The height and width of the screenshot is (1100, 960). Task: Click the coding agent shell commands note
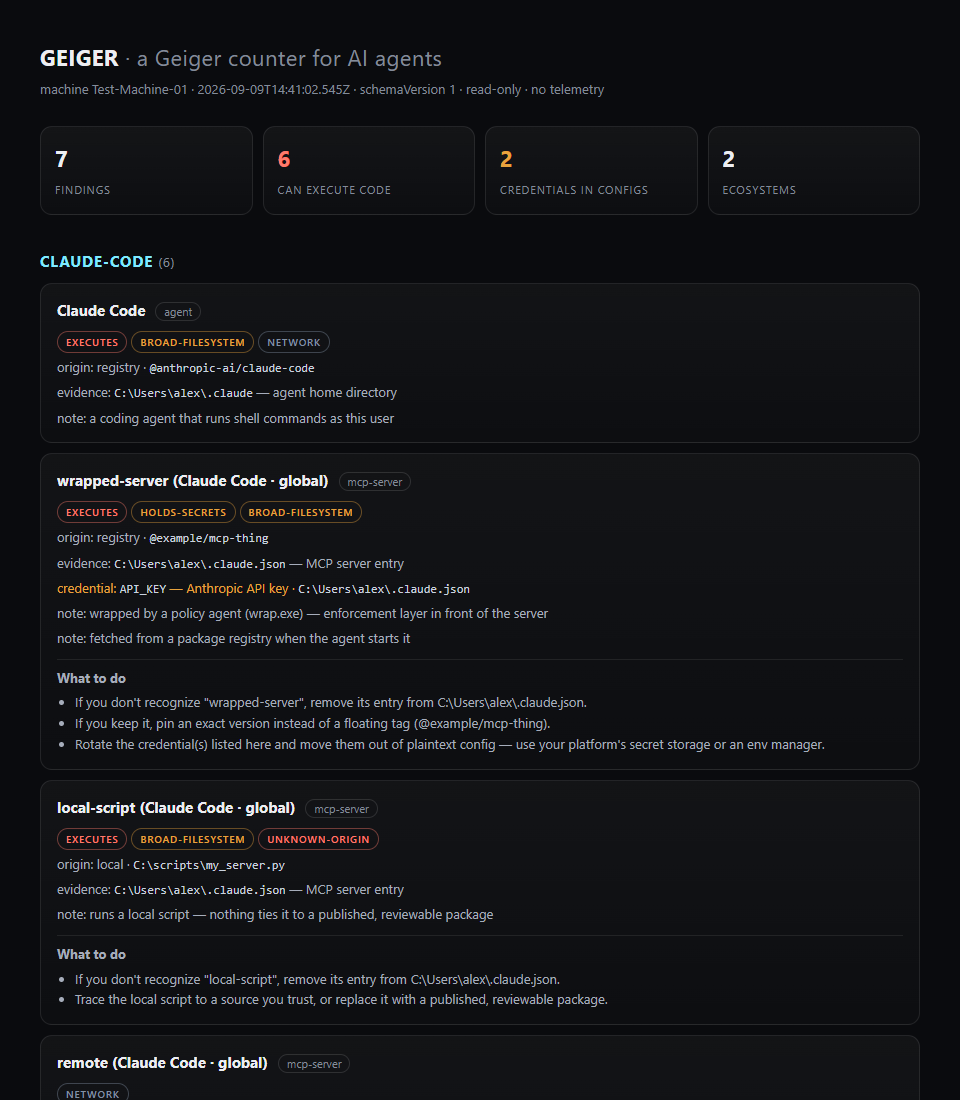pos(225,419)
